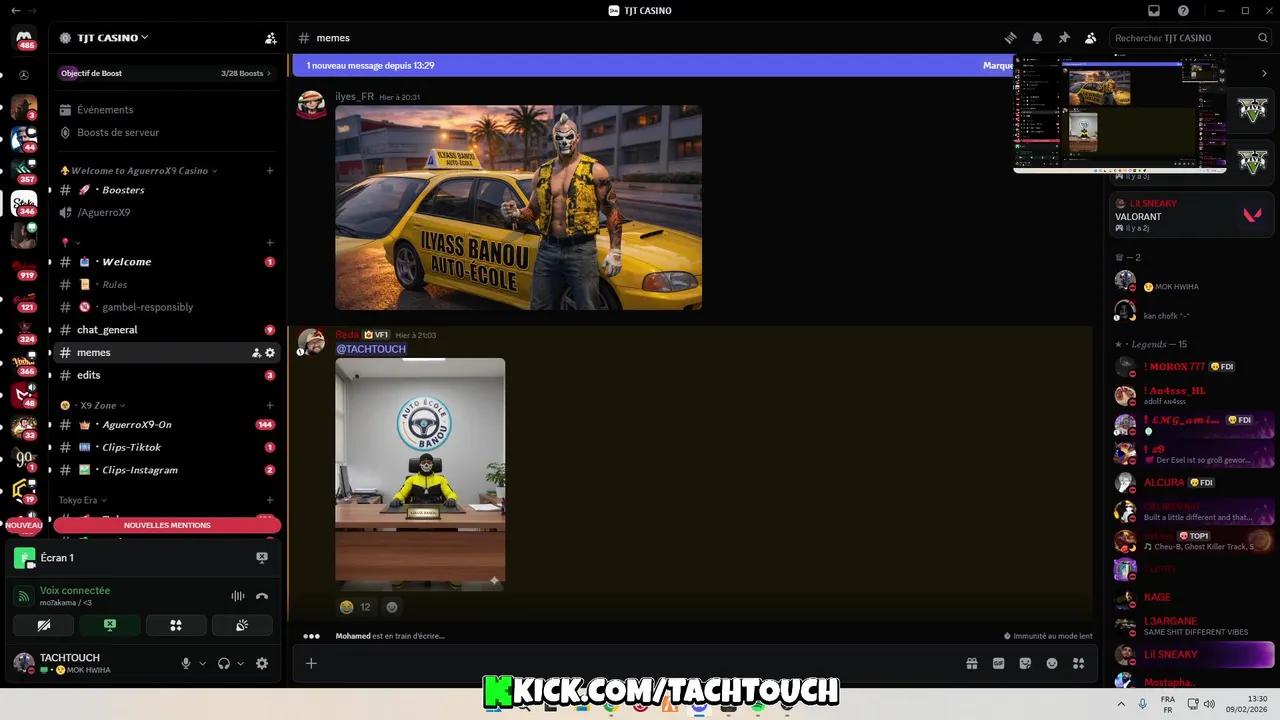The height and width of the screenshot is (720, 1280).
Task: Open gambel-responsibly channel
Action: (x=165, y=307)
